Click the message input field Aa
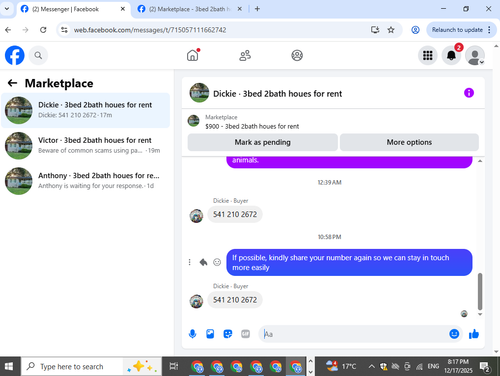This screenshot has width=500, height=376. [354, 334]
